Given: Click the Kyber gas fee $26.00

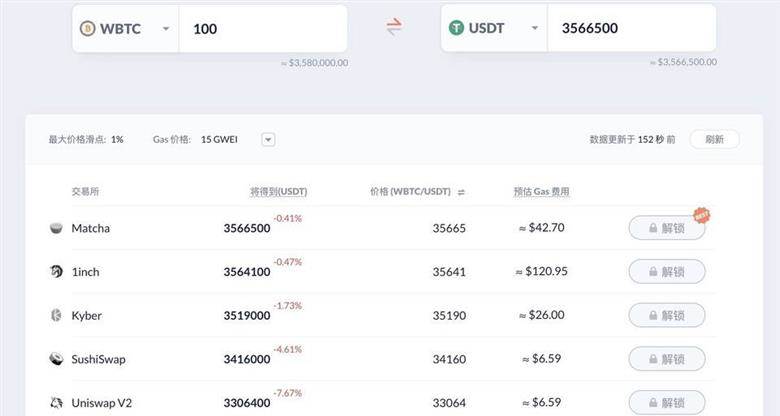Looking at the screenshot, I should (542, 315).
